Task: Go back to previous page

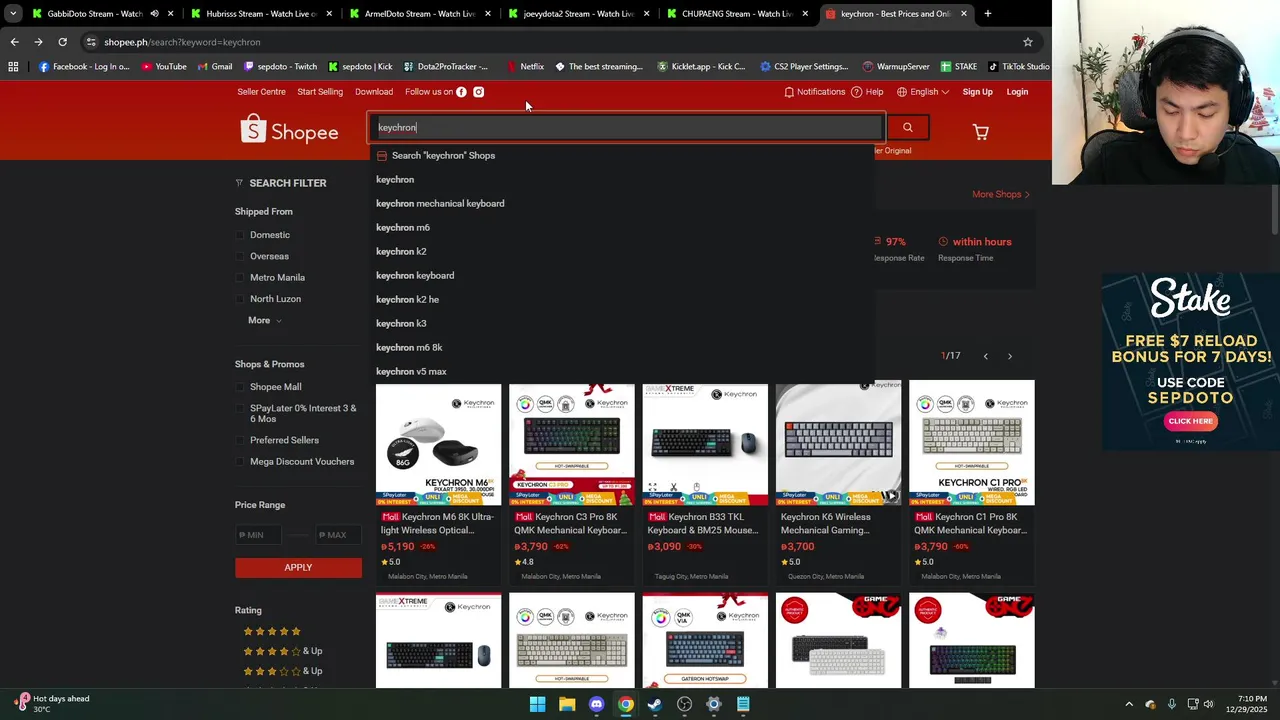Action: click(14, 42)
